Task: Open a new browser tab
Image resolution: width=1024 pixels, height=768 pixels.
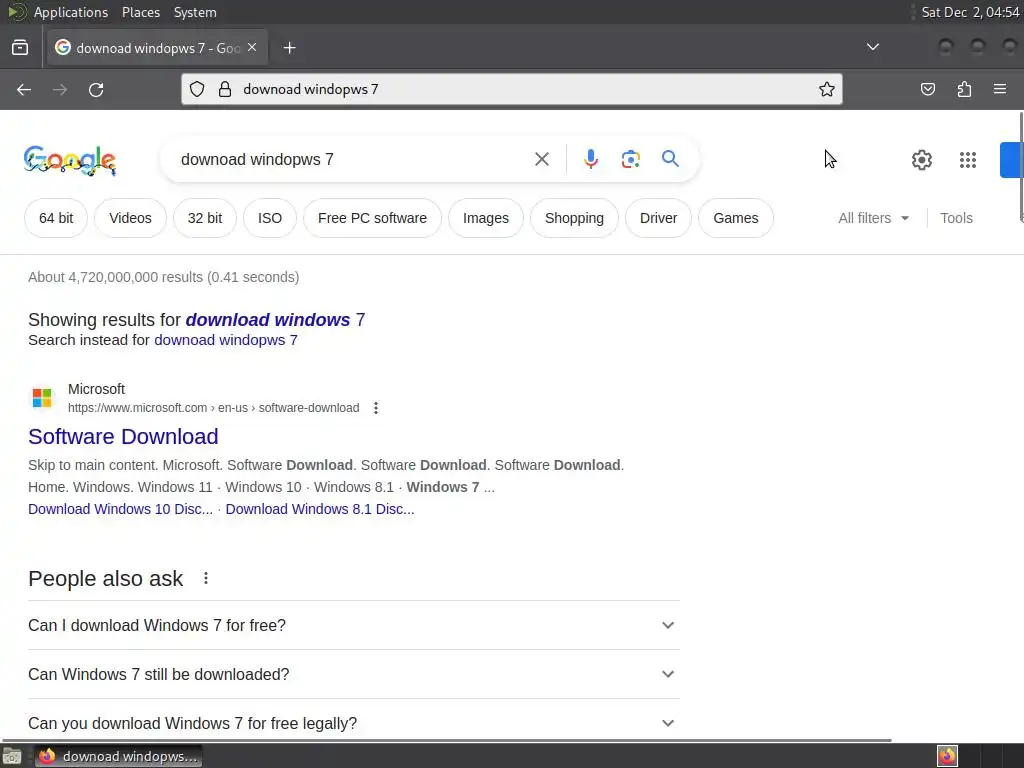Action: (289, 48)
